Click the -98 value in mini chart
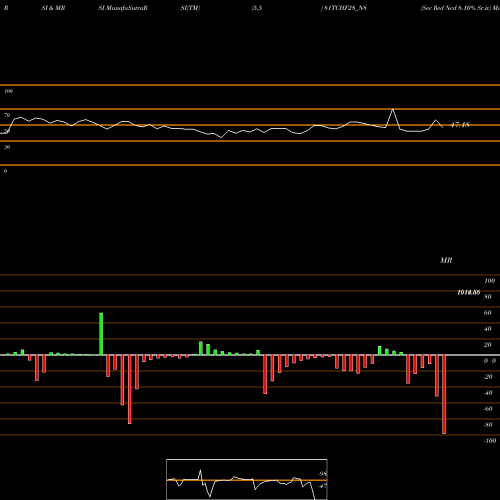This screenshot has width=500, height=500. pos(322,474)
